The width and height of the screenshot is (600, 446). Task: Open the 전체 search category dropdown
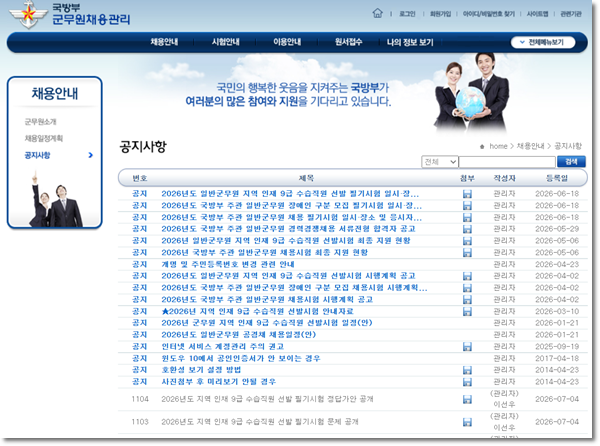click(439, 162)
